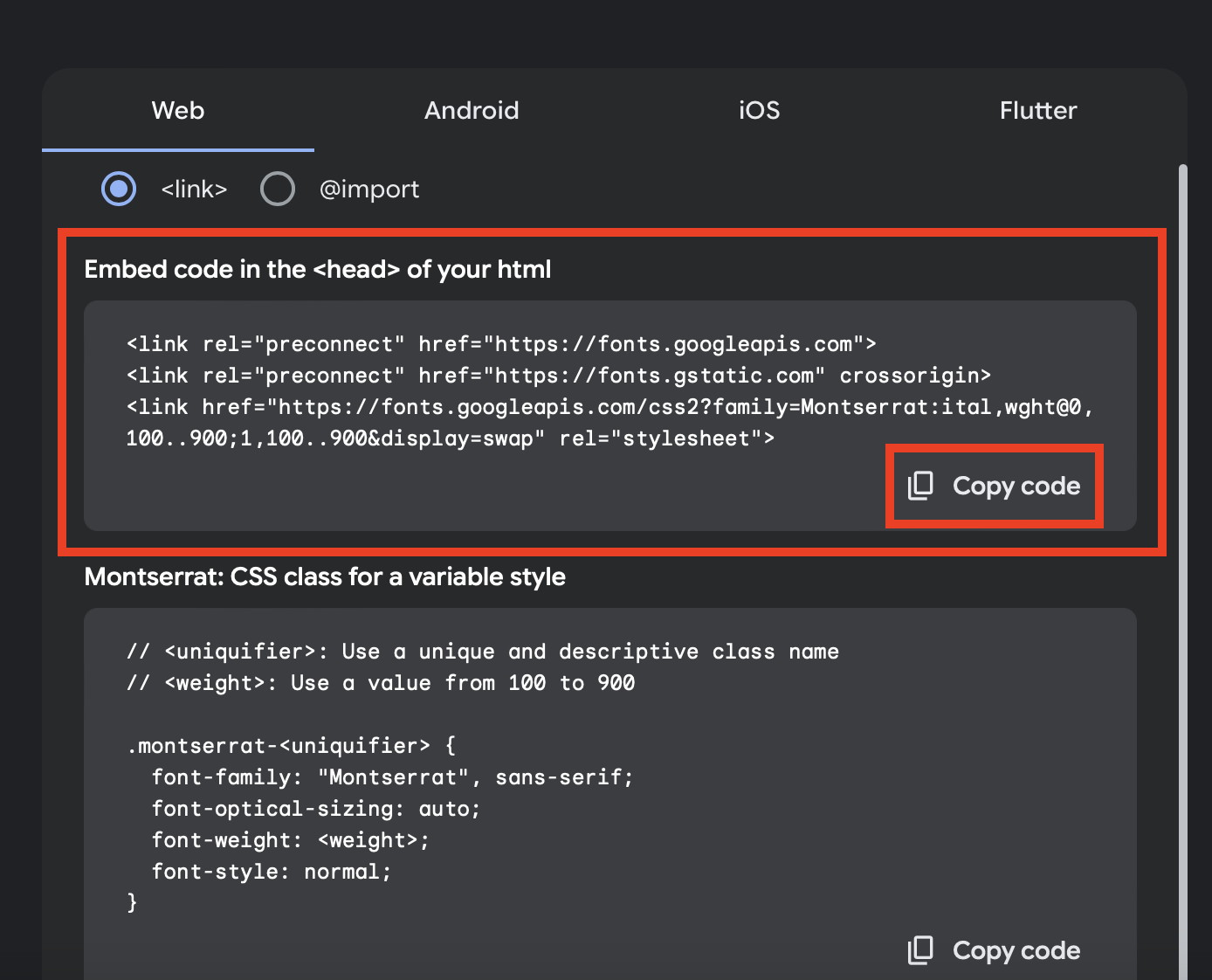
Task: Click the fonts.gstatic.com crossorigin line
Action: pyautogui.click(x=559, y=376)
